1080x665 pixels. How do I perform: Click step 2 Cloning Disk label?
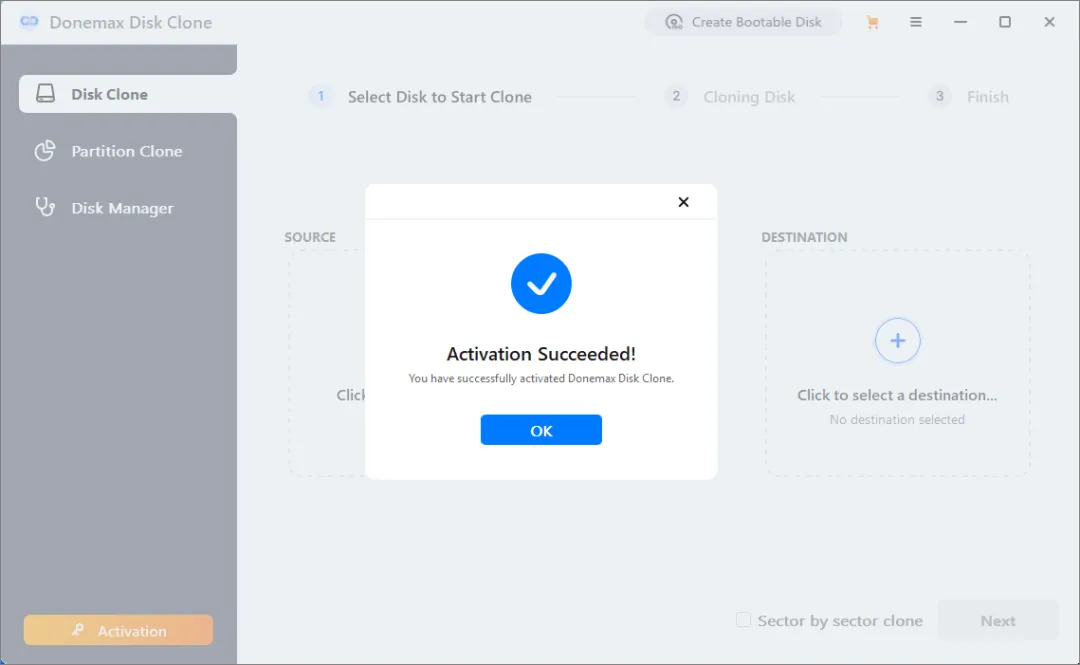tap(749, 97)
